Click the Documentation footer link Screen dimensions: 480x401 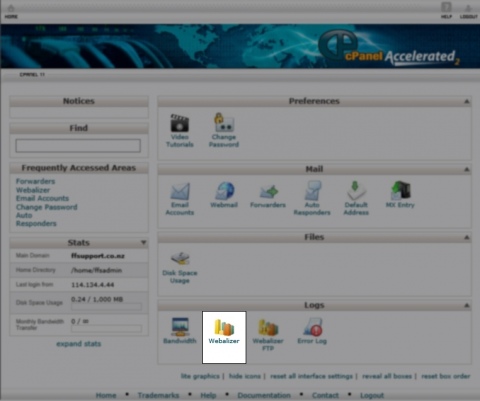pyautogui.click(x=264, y=395)
